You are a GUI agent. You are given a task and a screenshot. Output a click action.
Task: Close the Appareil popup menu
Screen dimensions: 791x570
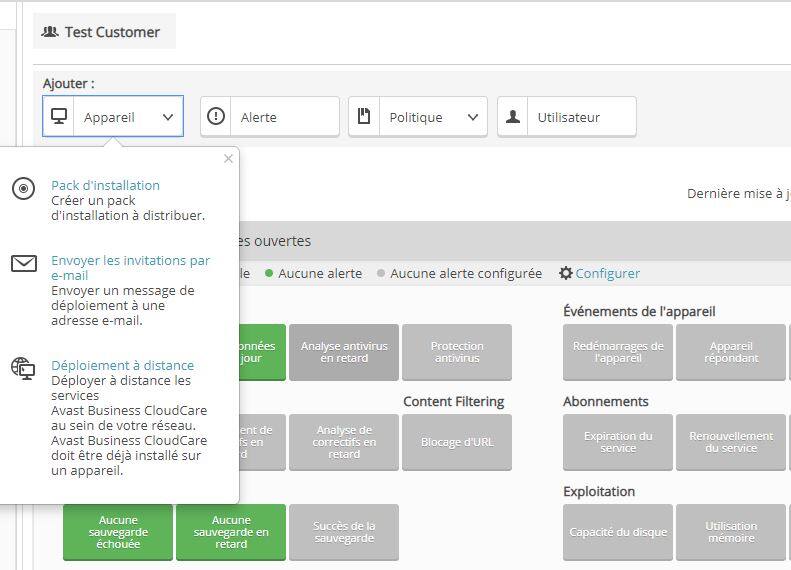pos(228,158)
